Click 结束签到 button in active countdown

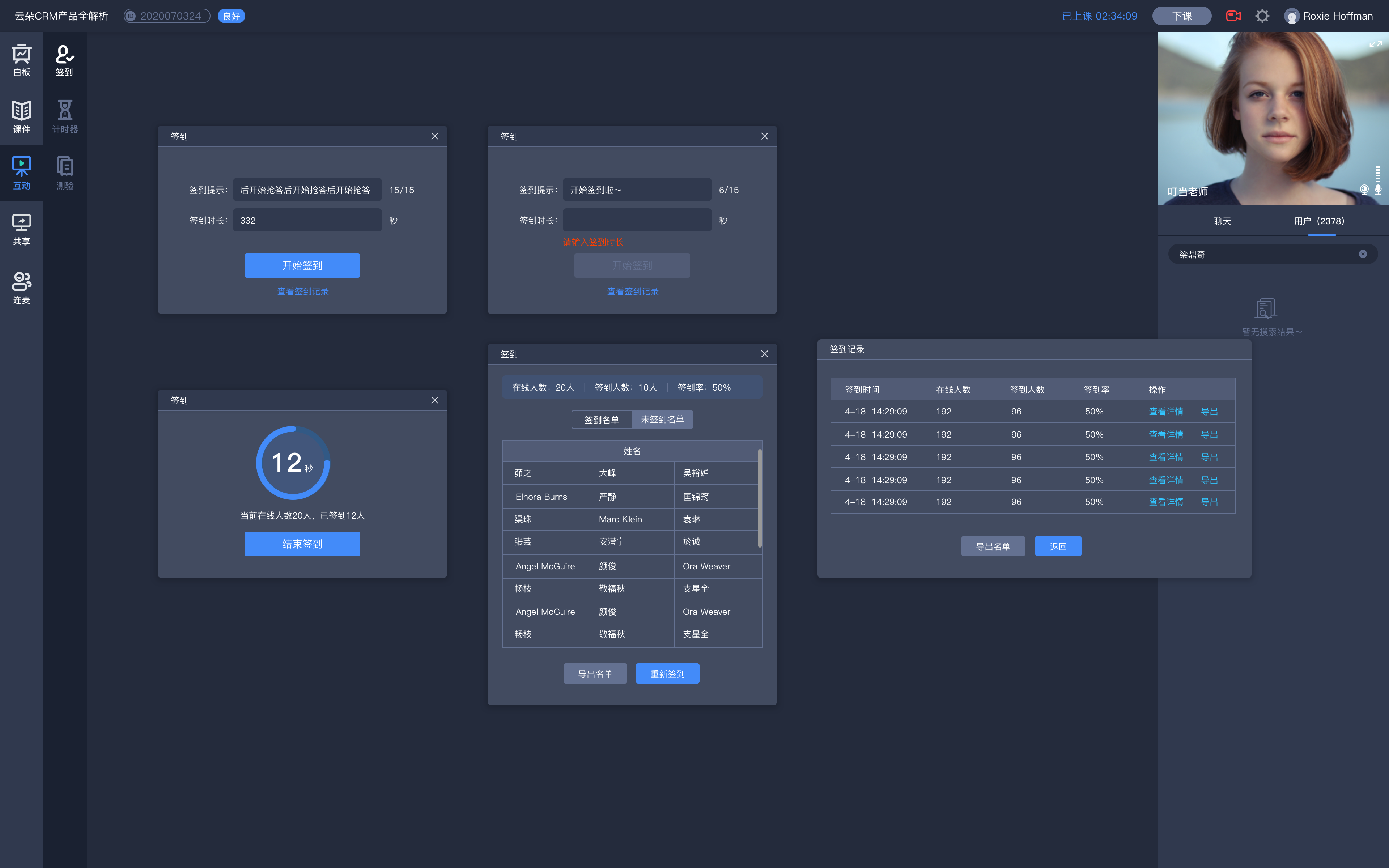[302, 543]
